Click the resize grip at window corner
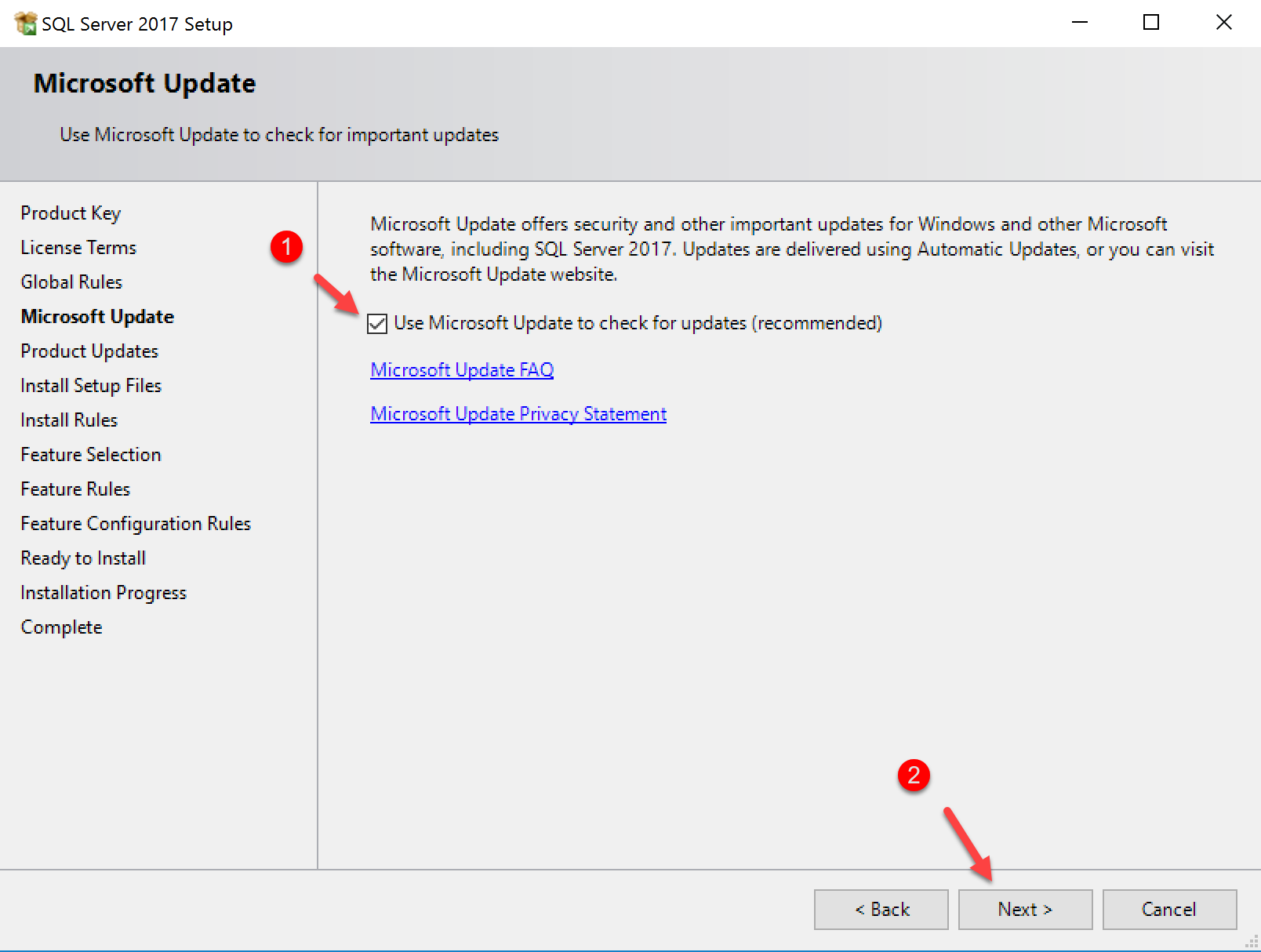 pyautogui.click(x=1252, y=943)
